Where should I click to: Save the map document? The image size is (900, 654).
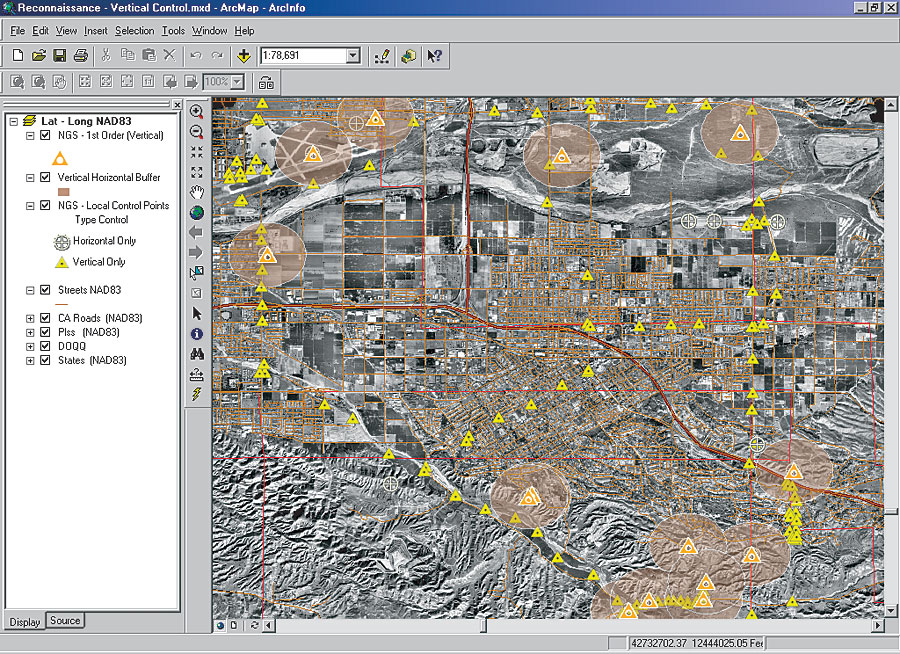pyautogui.click(x=60, y=56)
